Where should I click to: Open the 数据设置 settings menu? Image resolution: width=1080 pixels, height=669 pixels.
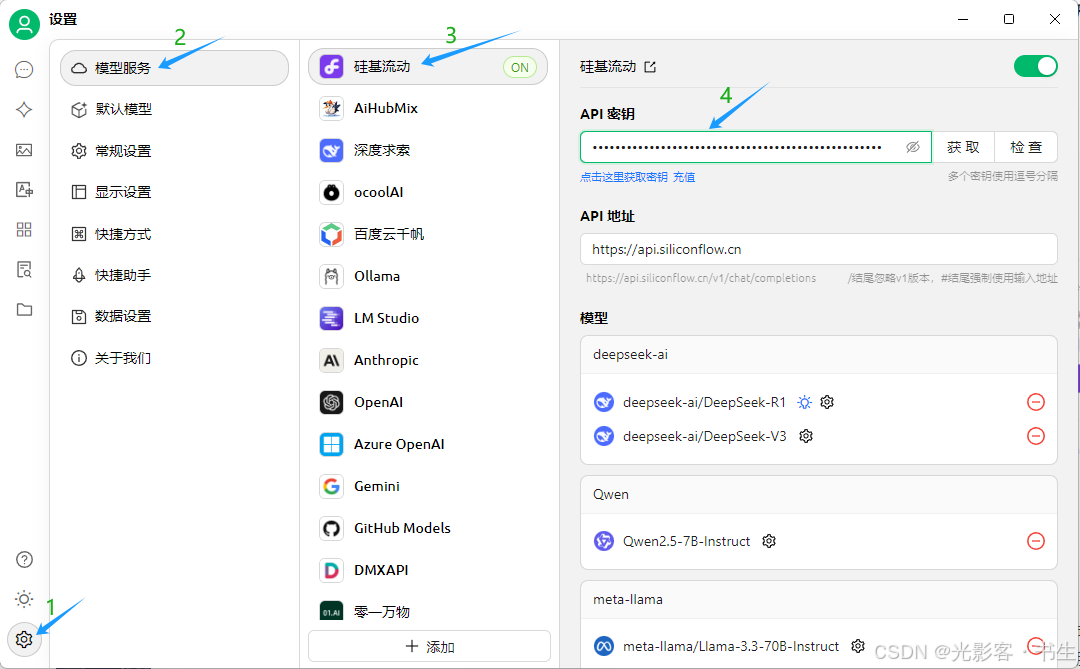point(174,317)
